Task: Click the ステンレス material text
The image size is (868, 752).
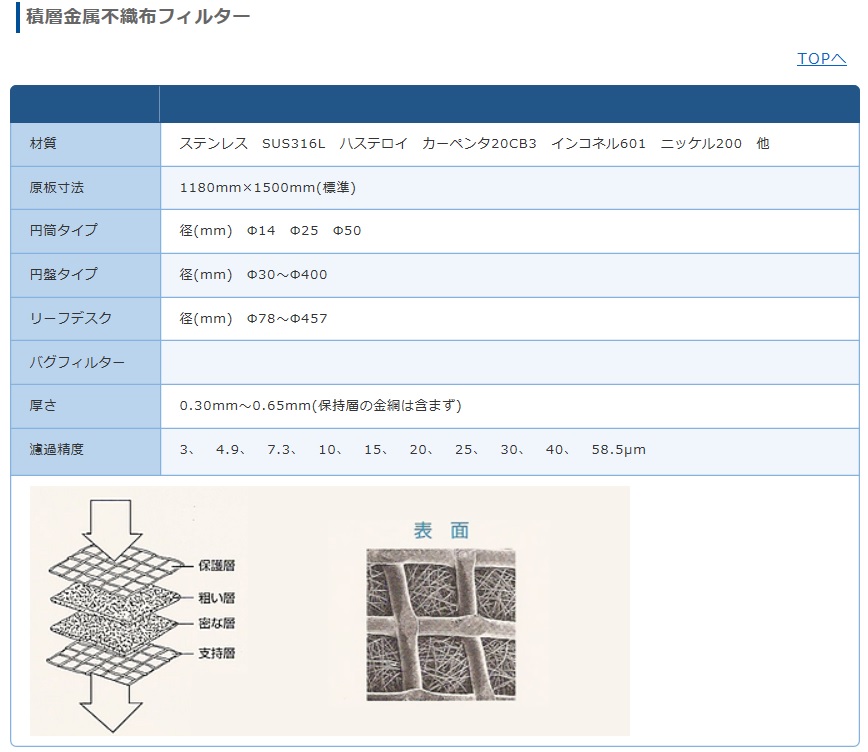Action: tap(214, 143)
